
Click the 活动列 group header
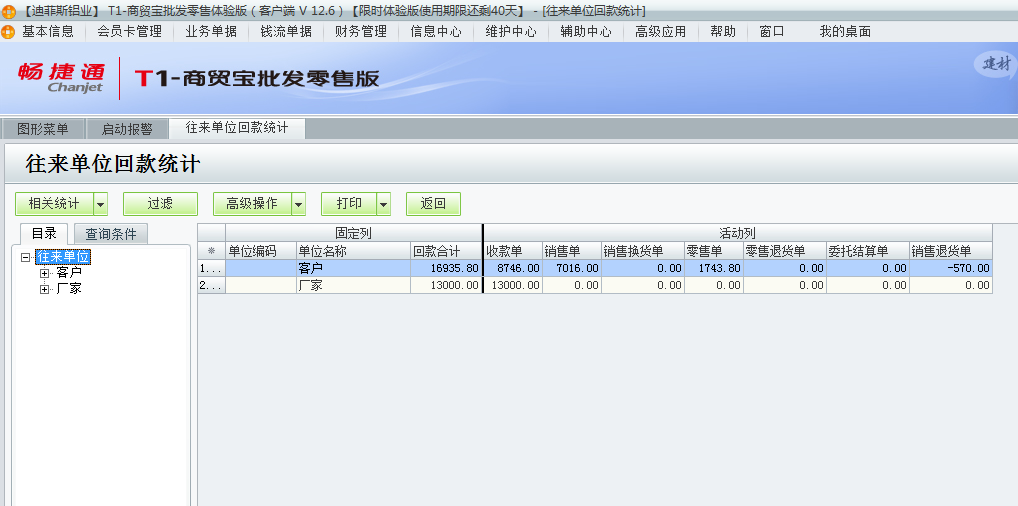[x=738, y=233]
